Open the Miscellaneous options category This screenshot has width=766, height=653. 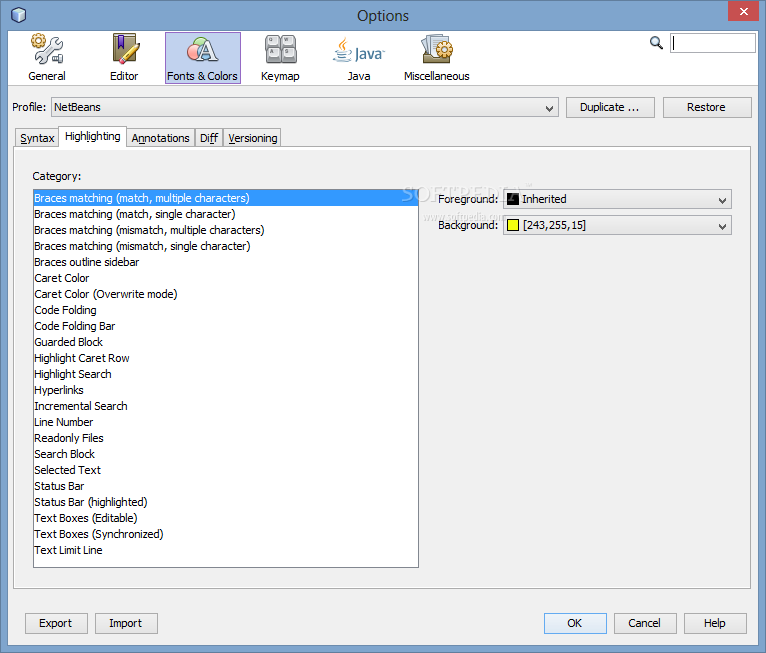click(x=437, y=58)
